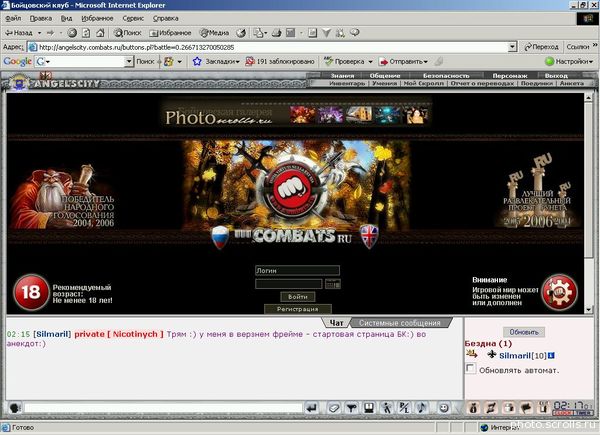Open the Анкета link
Screen dimensions: 600x435
(572, 83)
